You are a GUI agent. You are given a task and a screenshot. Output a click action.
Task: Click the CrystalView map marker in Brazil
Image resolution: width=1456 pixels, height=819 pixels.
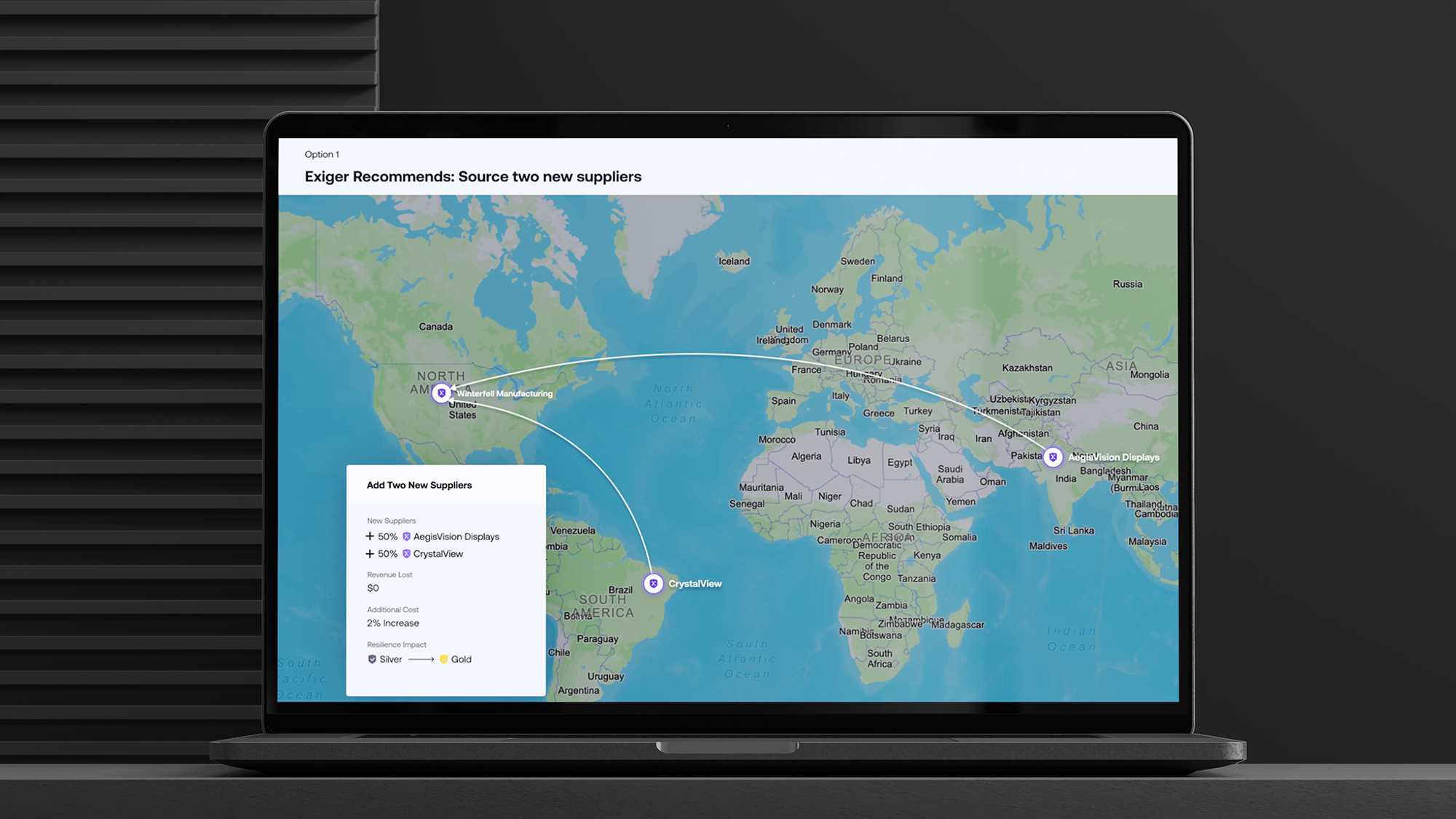(x=653, y=584)
